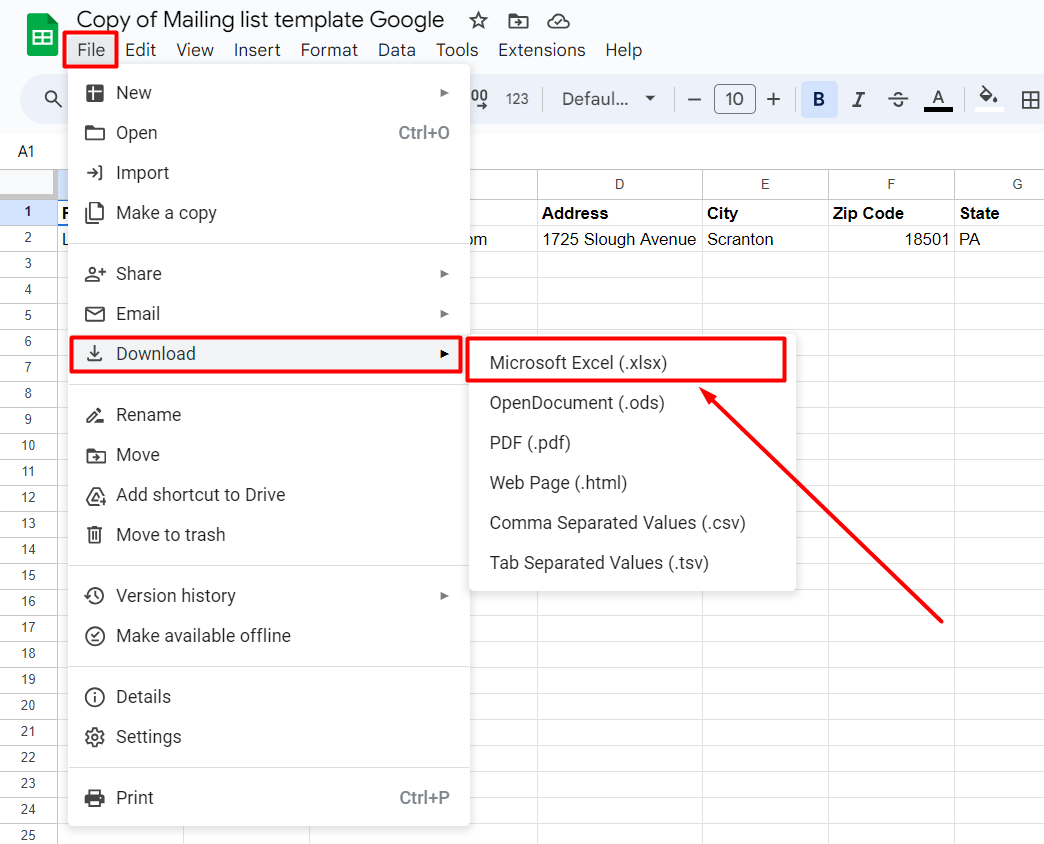Click the cell containing Scranton
The width and height of the screenshot is (1044, 844).
(x=765, y=239)
